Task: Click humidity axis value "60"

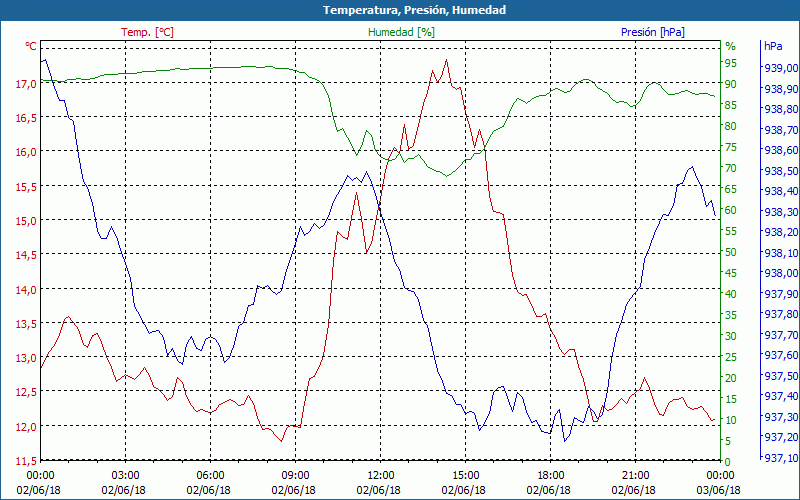Action: [x=731, y=210]
